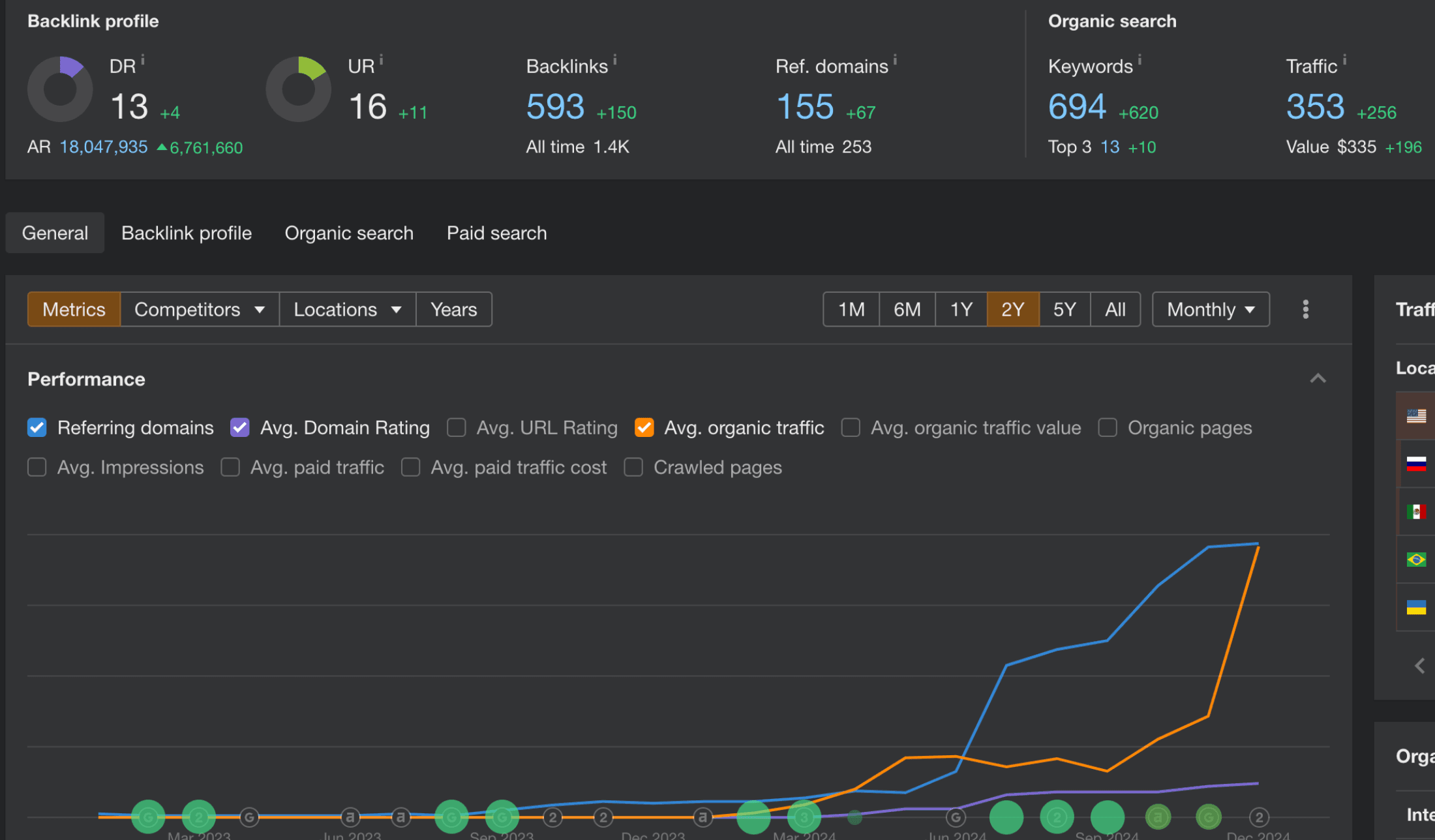Click the Russia flag icon
Viewport: 1435px width, 840px height.
click(1416, 464)
